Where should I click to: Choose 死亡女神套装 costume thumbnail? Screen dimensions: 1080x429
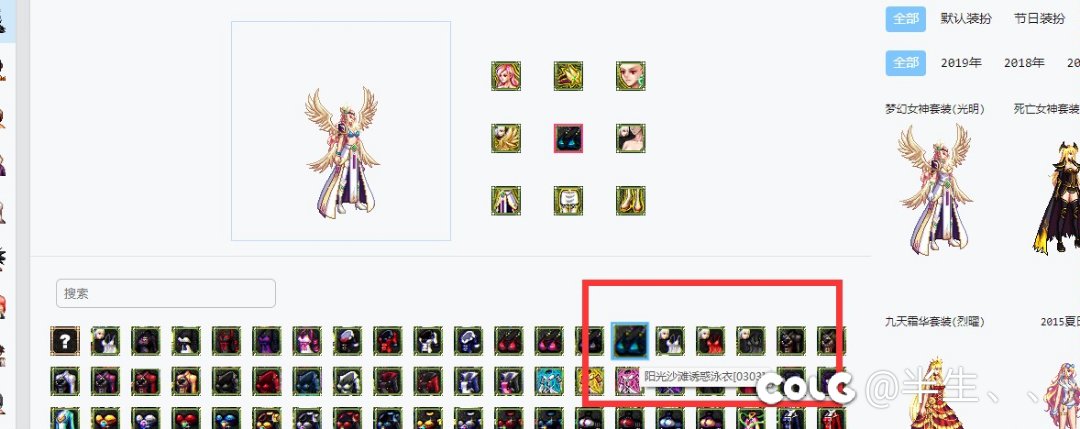click(1057, 196)
